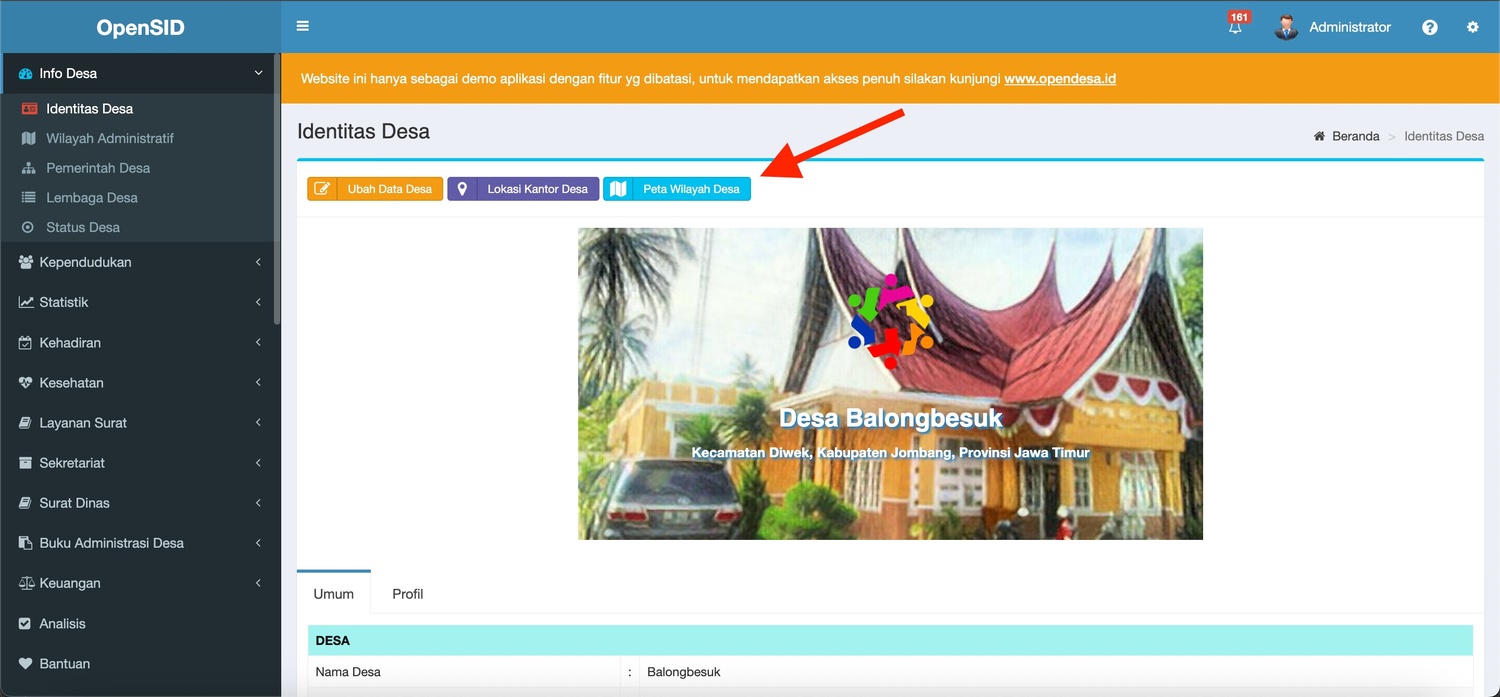Viewport: 1500px width, 697px height.
Task: Switch to the Profil tab
Action: (x=407, y=594)
